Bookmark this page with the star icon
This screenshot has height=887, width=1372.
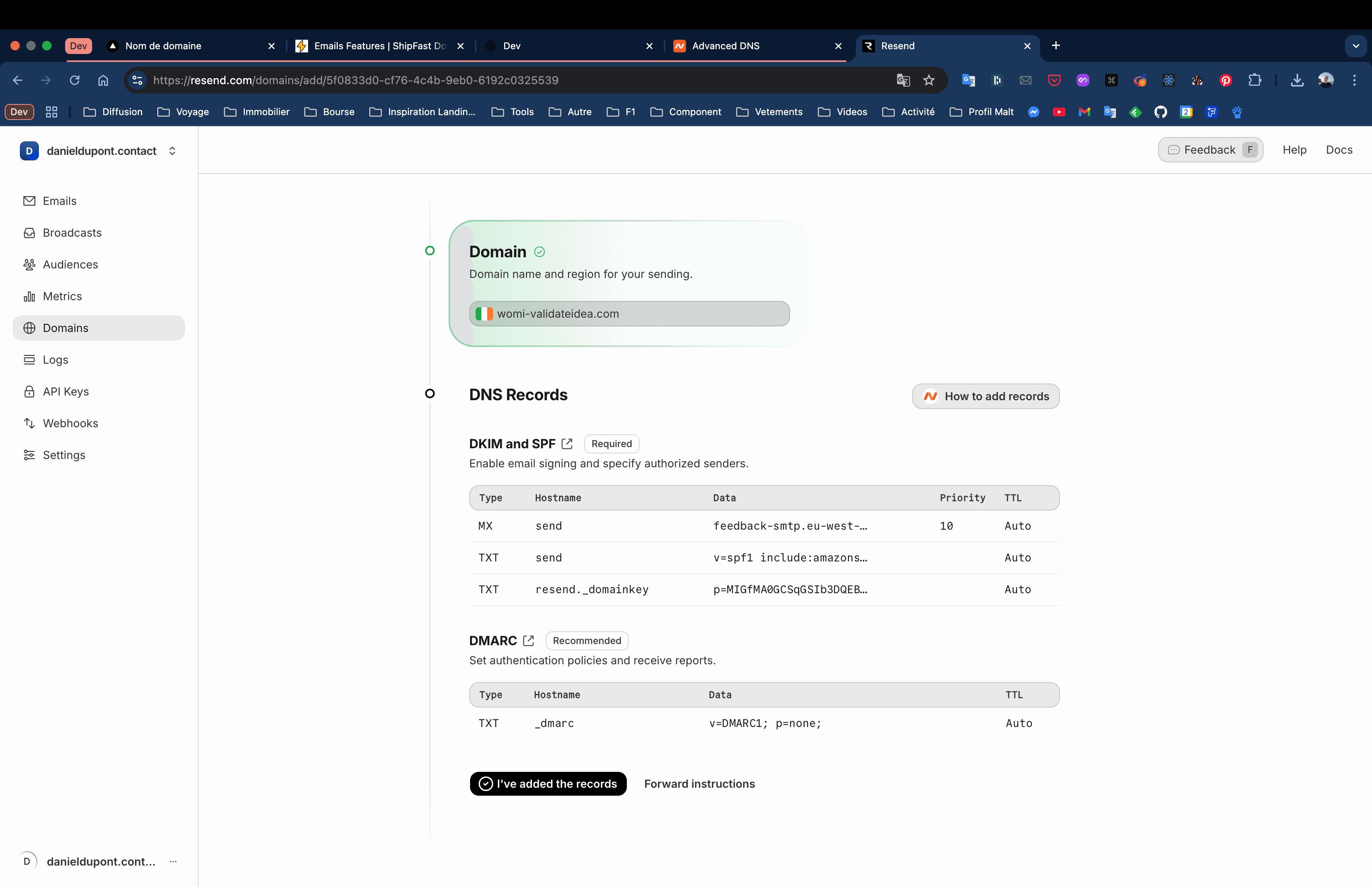point(929,80)
